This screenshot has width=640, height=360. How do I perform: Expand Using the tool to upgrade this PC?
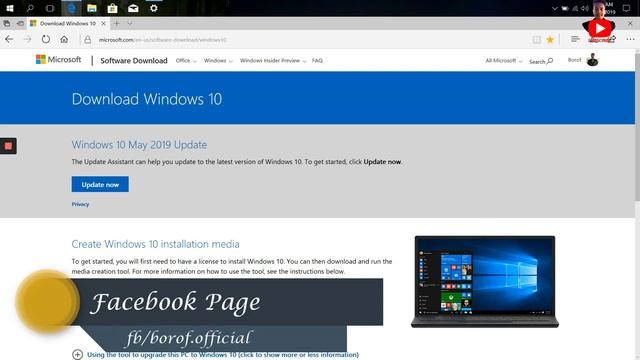point(215,355)
